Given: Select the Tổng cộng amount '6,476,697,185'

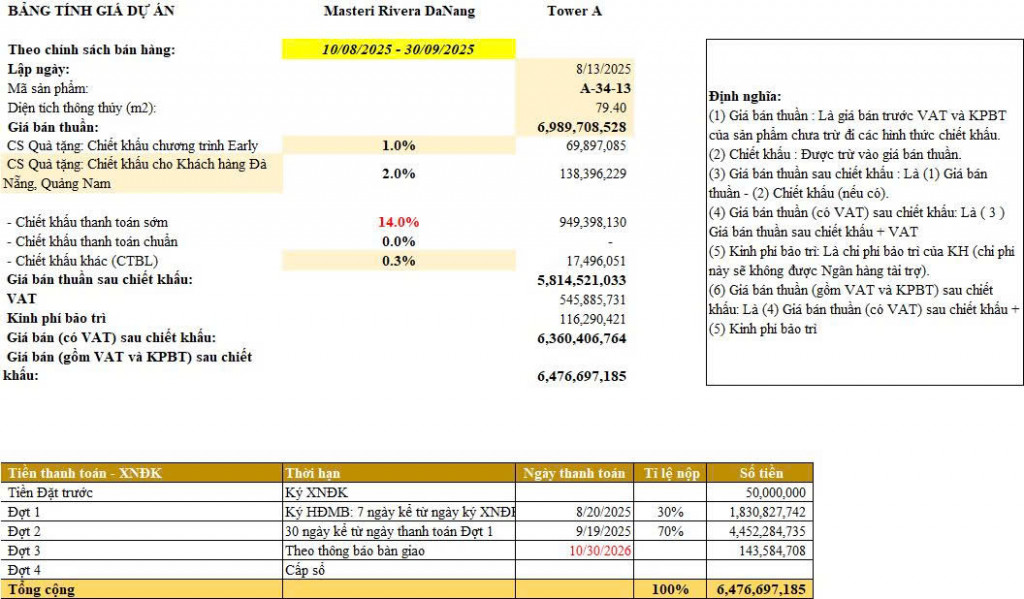Looking at the screenshot, I should point(761,589).
